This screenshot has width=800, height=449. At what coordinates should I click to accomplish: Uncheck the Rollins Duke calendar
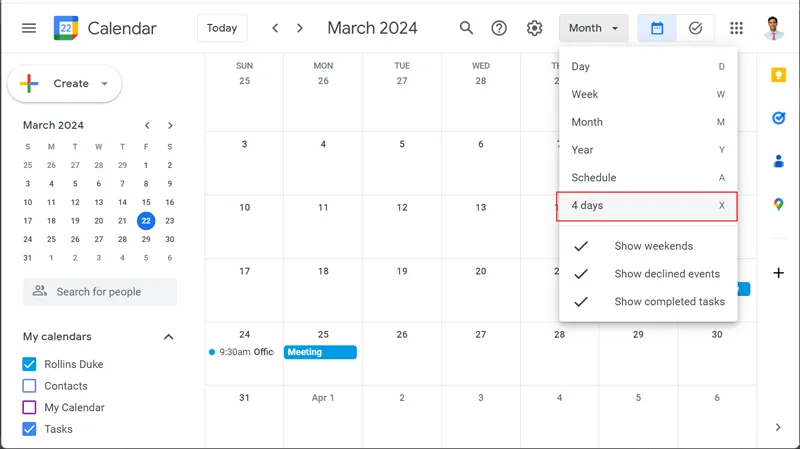point(29,364)
